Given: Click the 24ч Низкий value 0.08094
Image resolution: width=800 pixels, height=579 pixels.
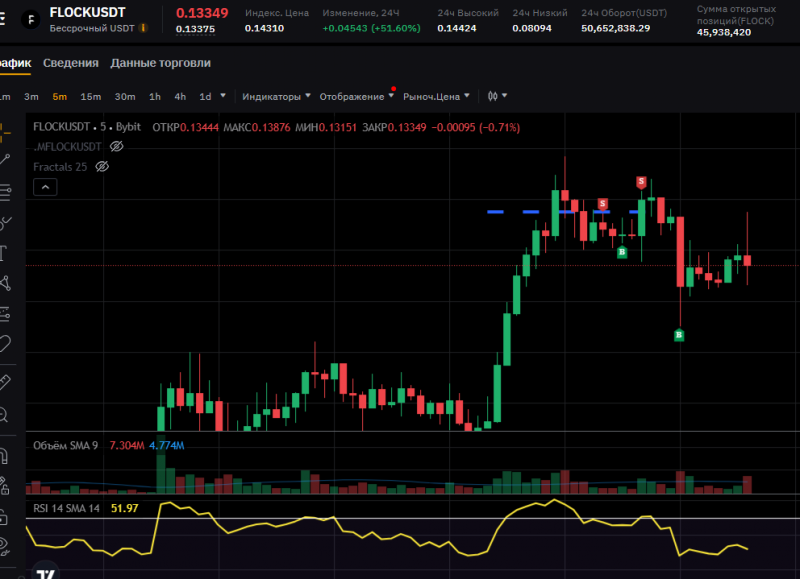Looking at the screenshot, I should (532, 28).
